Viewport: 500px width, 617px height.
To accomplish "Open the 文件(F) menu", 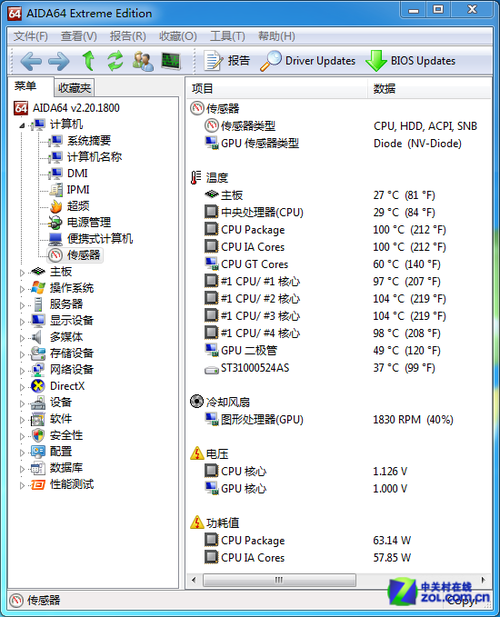I will 30,37.
